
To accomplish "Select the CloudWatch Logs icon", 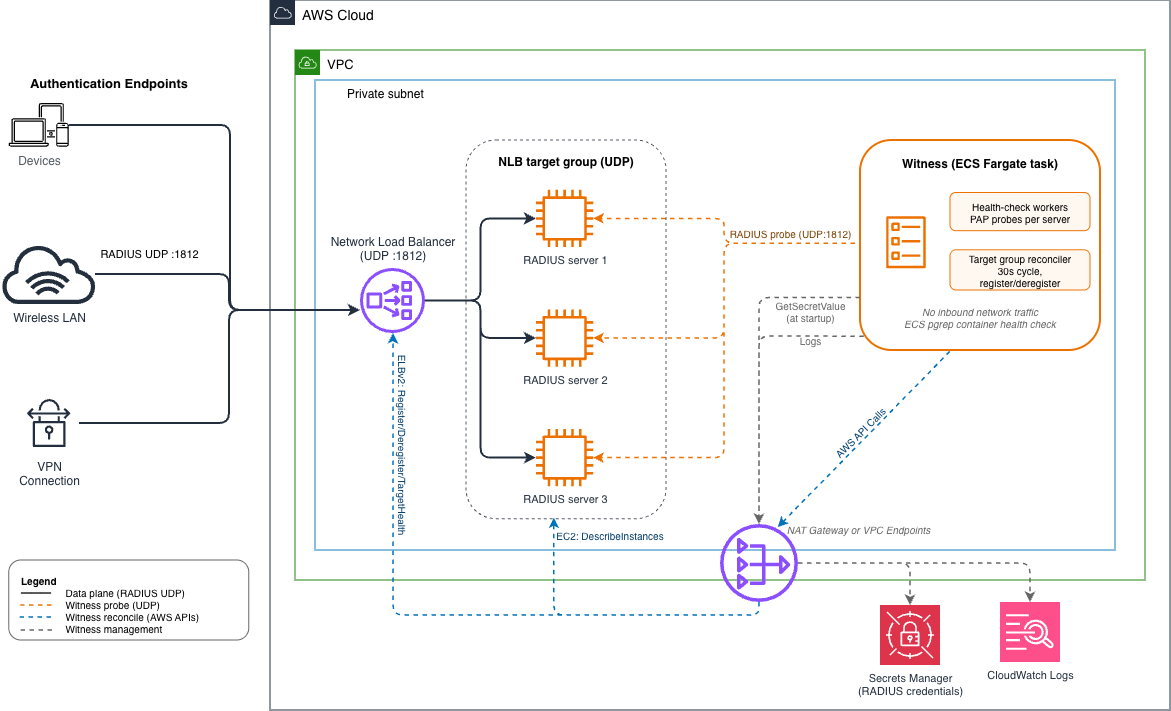I will pos(1030,632).
